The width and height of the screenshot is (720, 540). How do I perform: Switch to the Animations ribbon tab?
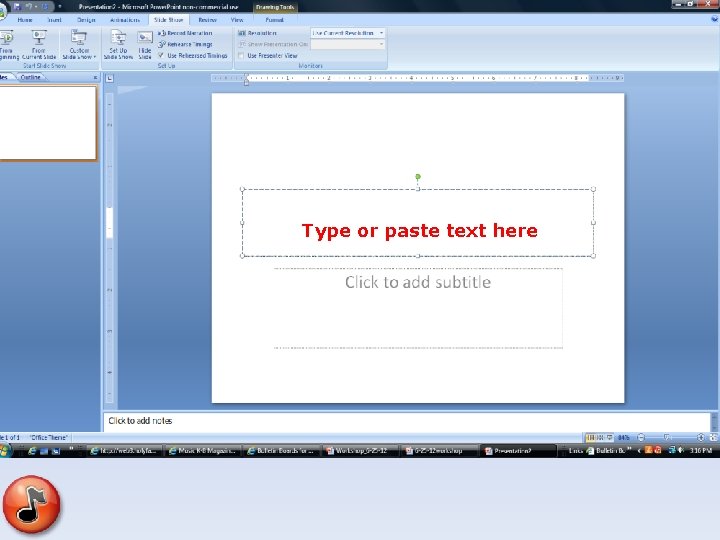(125, 20)
